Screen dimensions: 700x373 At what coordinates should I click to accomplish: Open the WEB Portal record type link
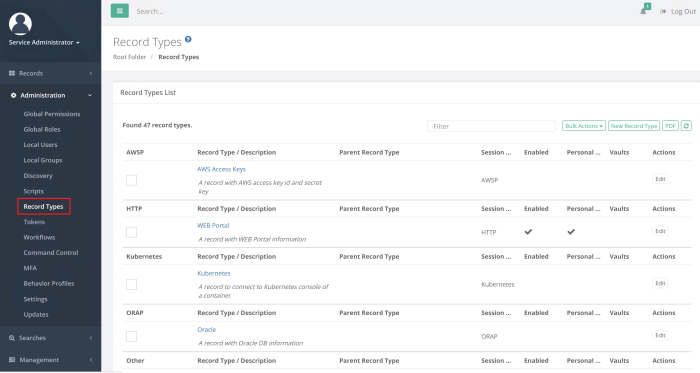(x=213, y=225)
